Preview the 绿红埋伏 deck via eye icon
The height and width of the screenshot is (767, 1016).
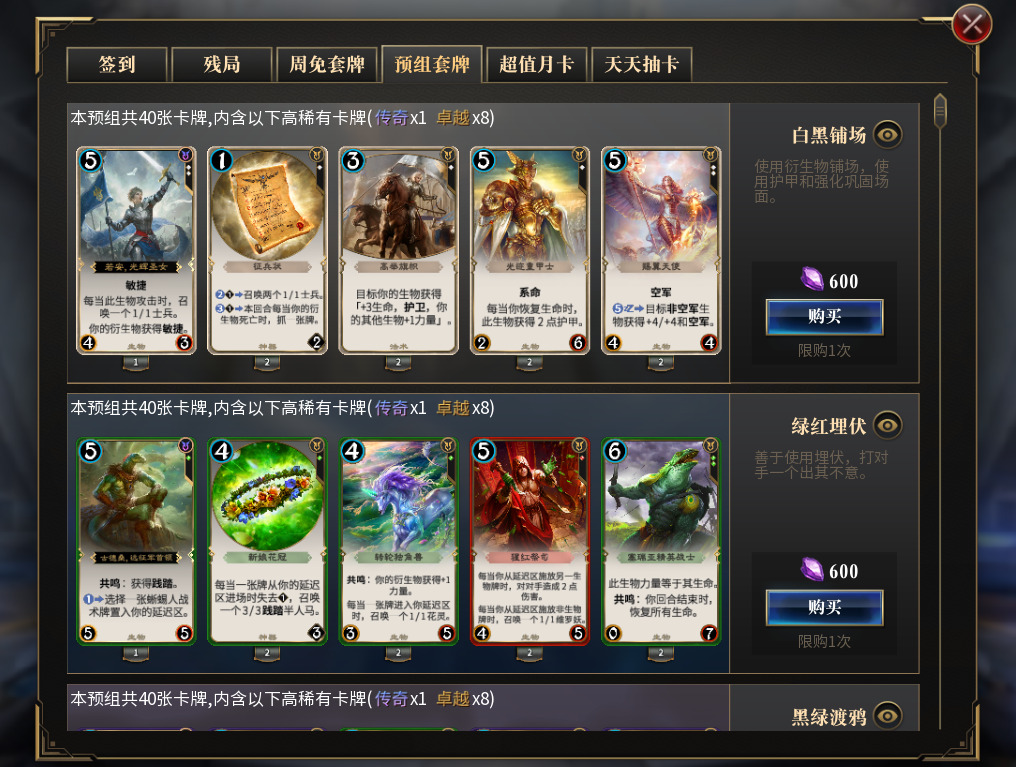888,426
